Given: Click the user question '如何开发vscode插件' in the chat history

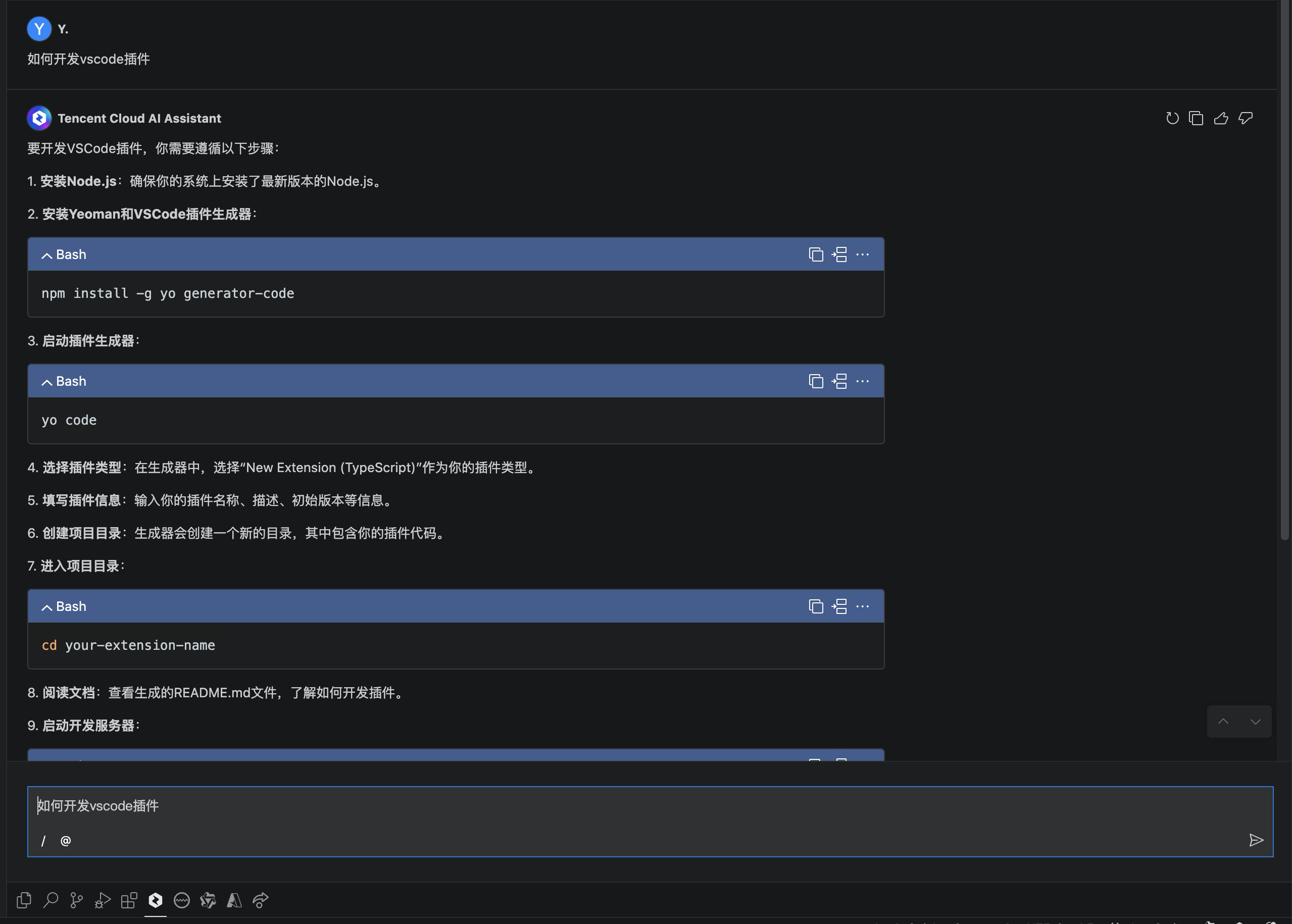Looking at the screenshot, I should [89, 59].
